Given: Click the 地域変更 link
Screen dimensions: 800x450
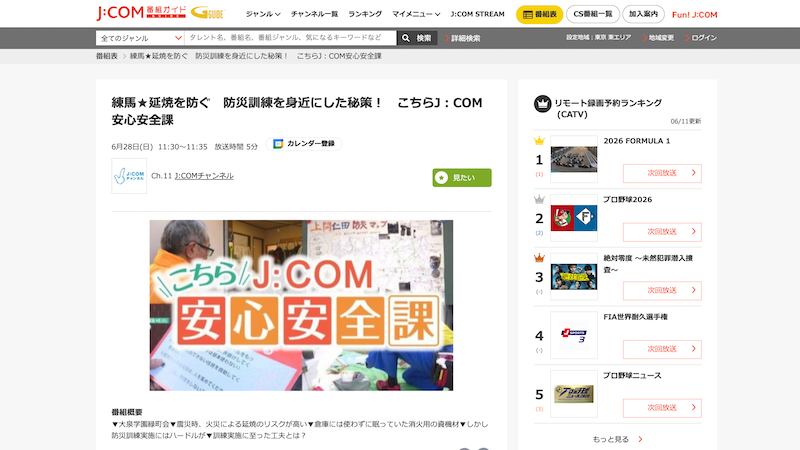Looking at the screenshot, I should (658, 38).
